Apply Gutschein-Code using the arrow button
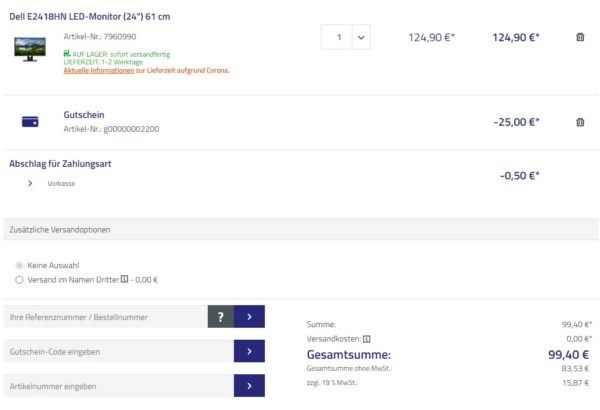Viewport: 600px width, 410px height. coord(248,351)
